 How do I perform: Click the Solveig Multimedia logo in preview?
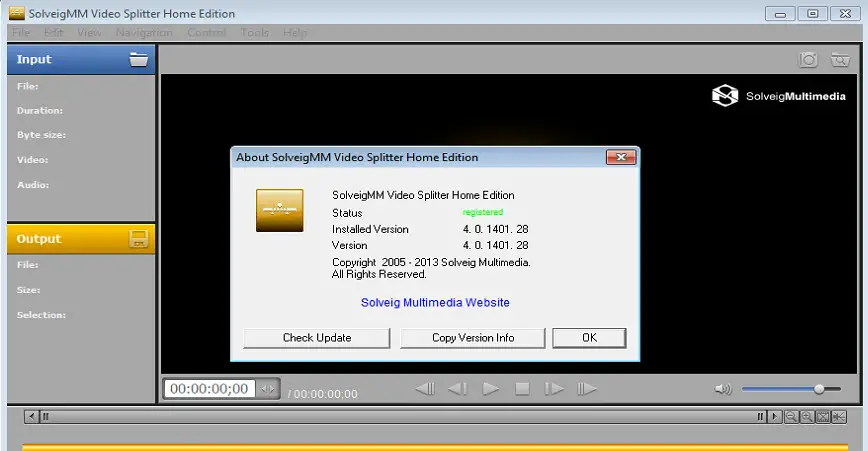coord(779,96)
